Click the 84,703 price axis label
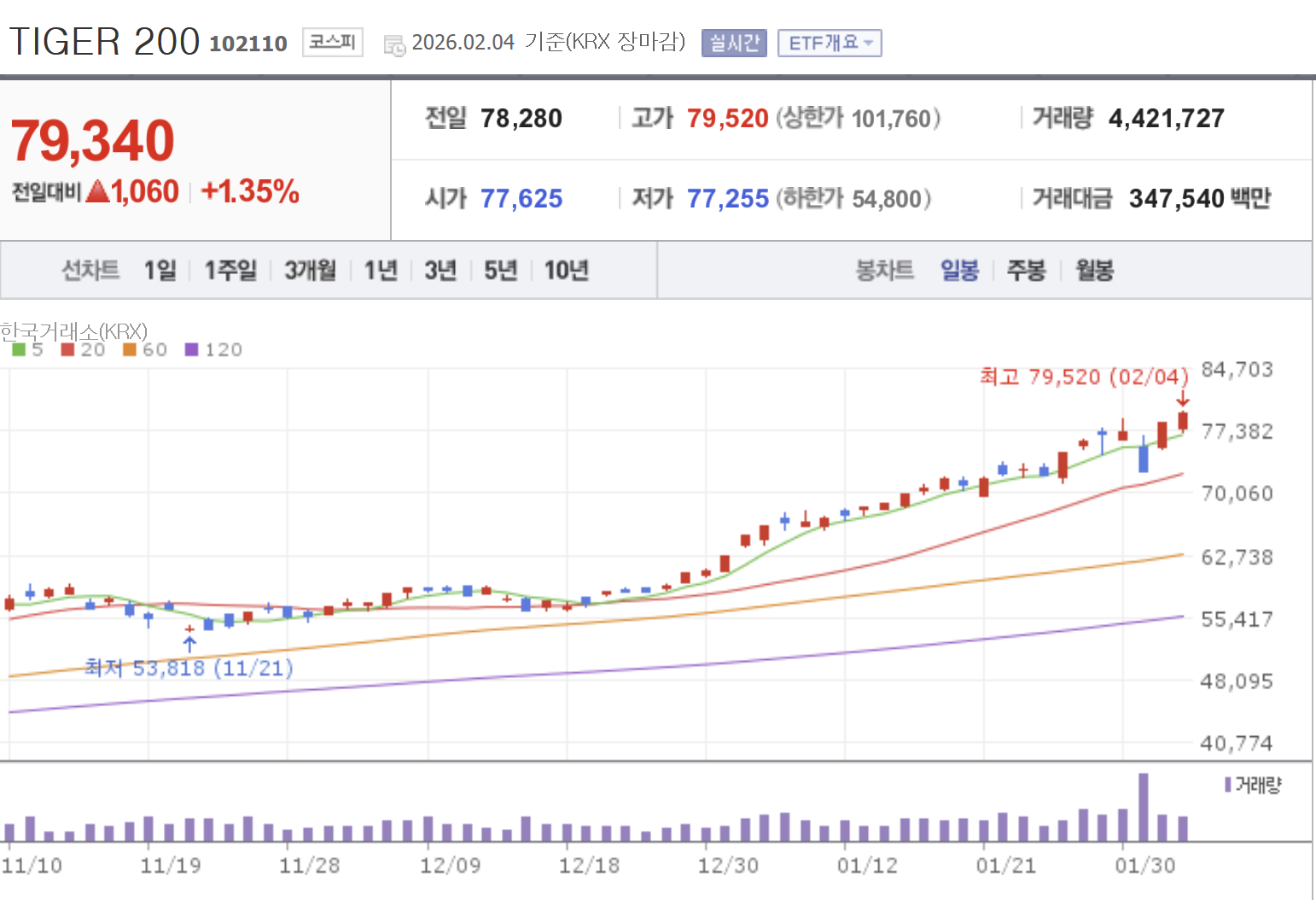The image size is (1316, 900). tap(1237, 370)
